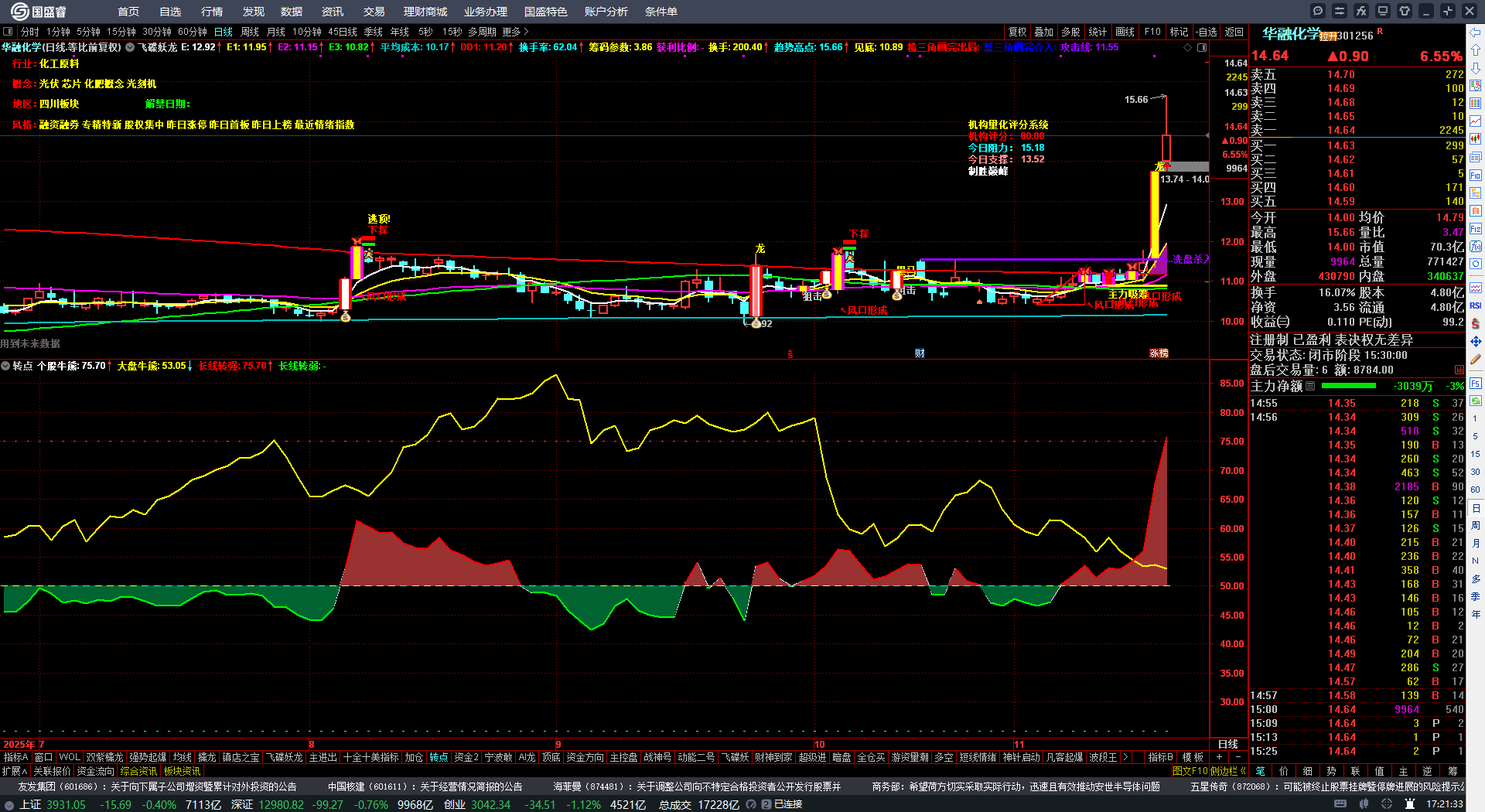Select the pencil drawing tool icon
The width and height of the screenshot is (1485, 812).
click(x=1476, y=359)
